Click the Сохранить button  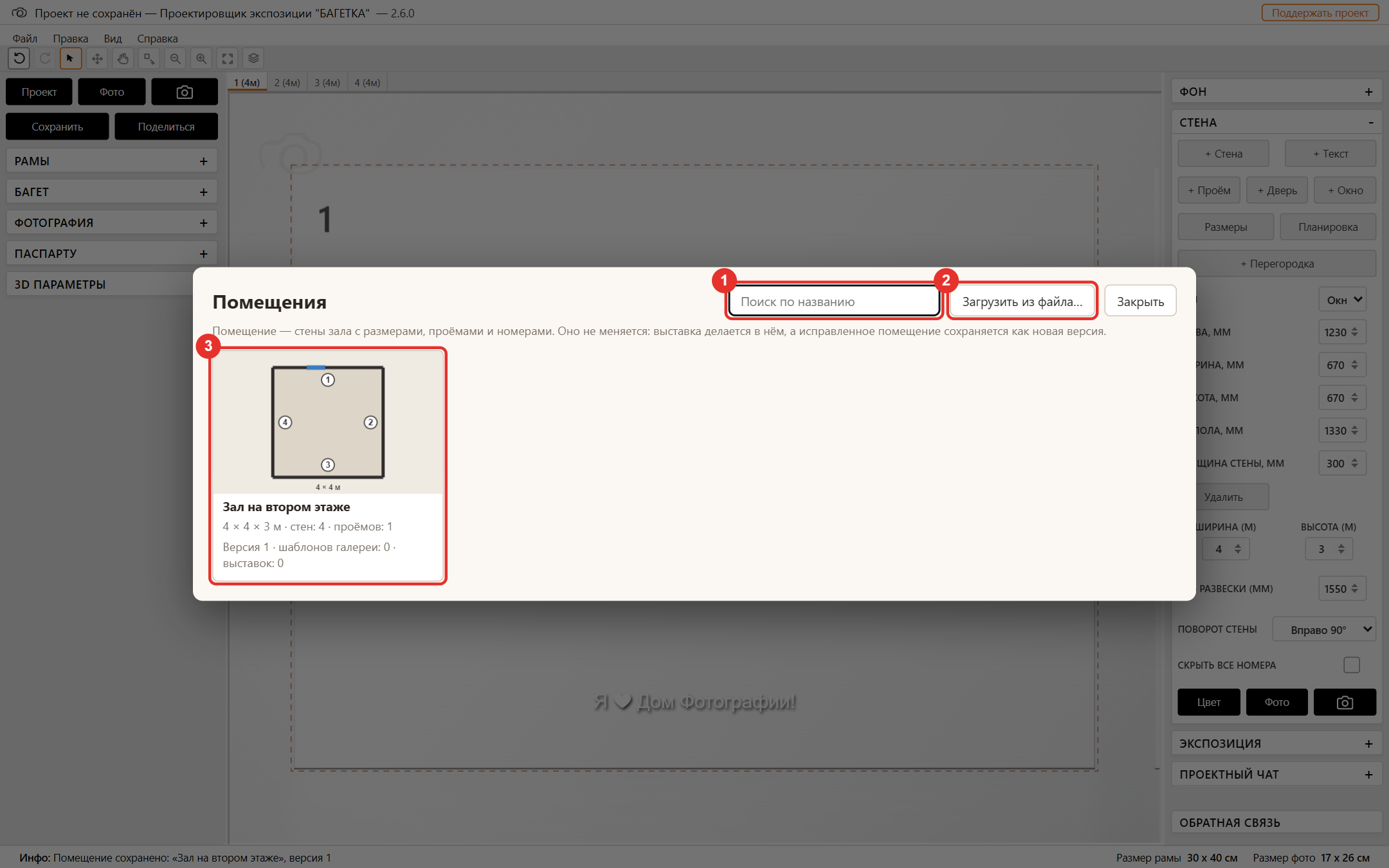pos(57,127)
